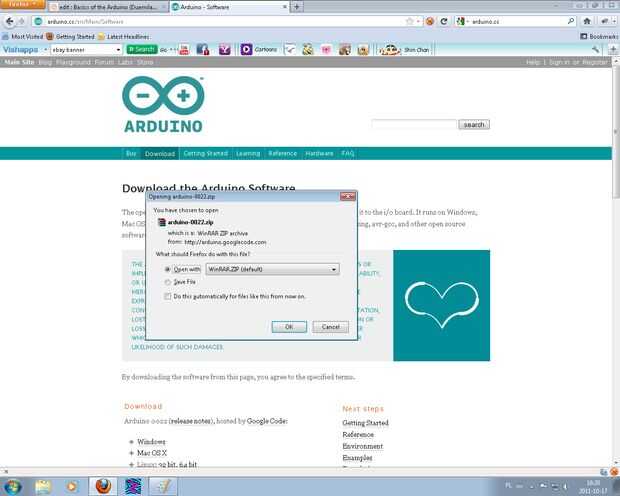Click the Cartoons toolbar icon
620x496 pixels.
point(259,49)
